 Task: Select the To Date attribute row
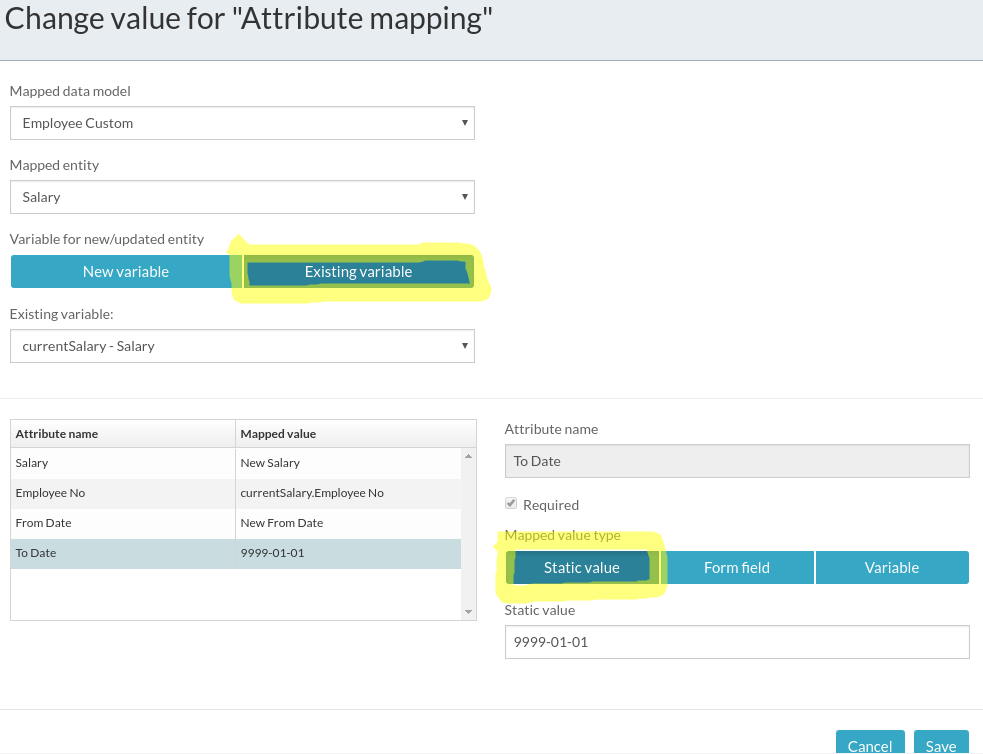click(x=236, y=553)
